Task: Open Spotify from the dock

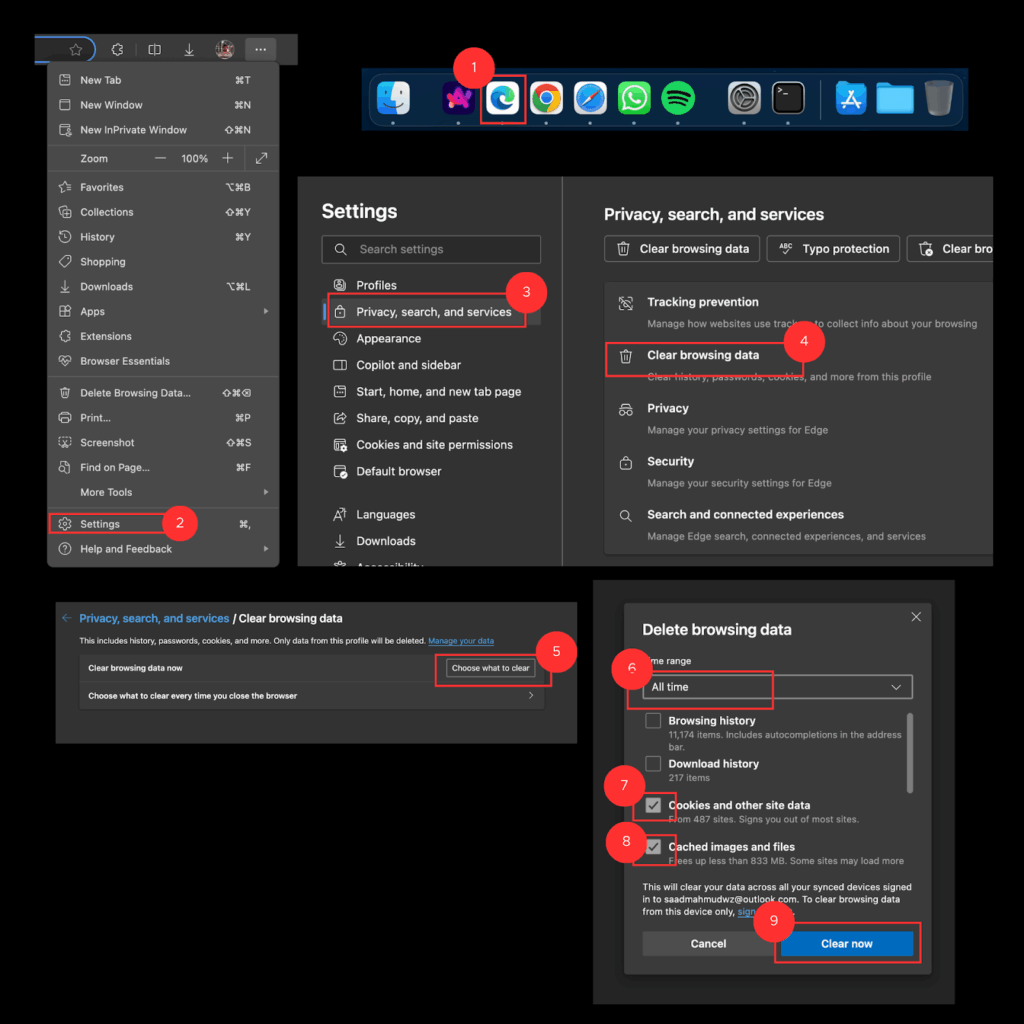Action: click(x=677, y=99)
